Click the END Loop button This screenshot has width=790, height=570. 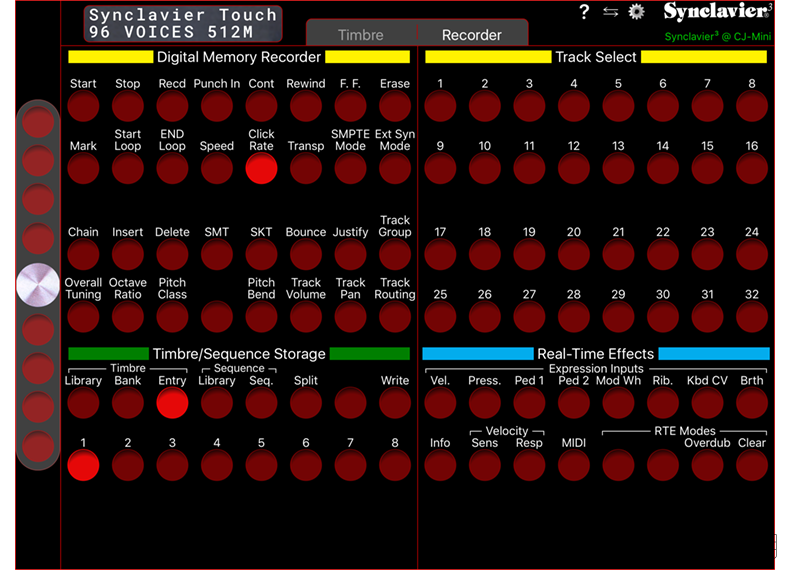pyautogui.click(x=172, y=168)
